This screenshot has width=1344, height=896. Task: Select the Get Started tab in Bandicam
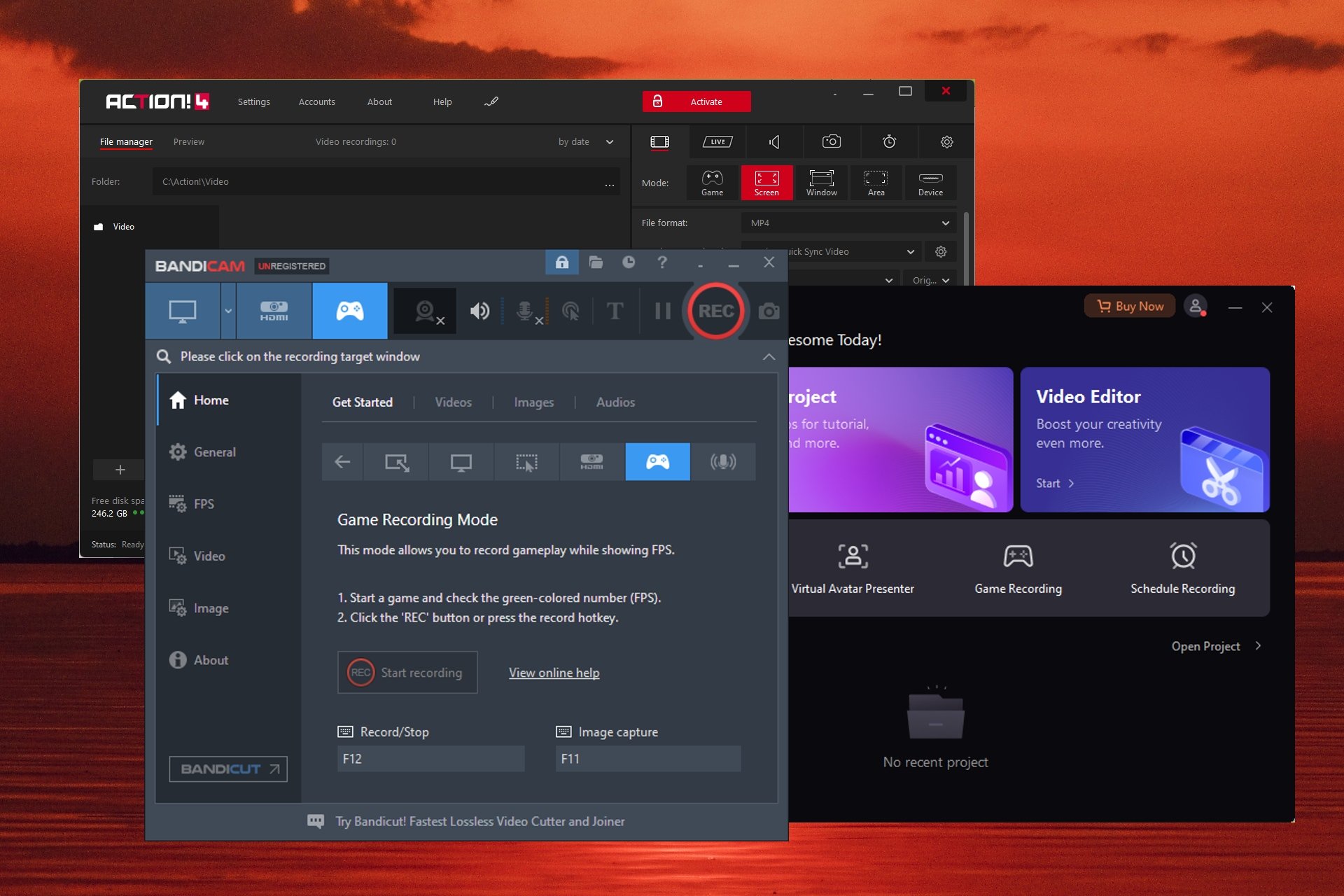click(362, 402)
